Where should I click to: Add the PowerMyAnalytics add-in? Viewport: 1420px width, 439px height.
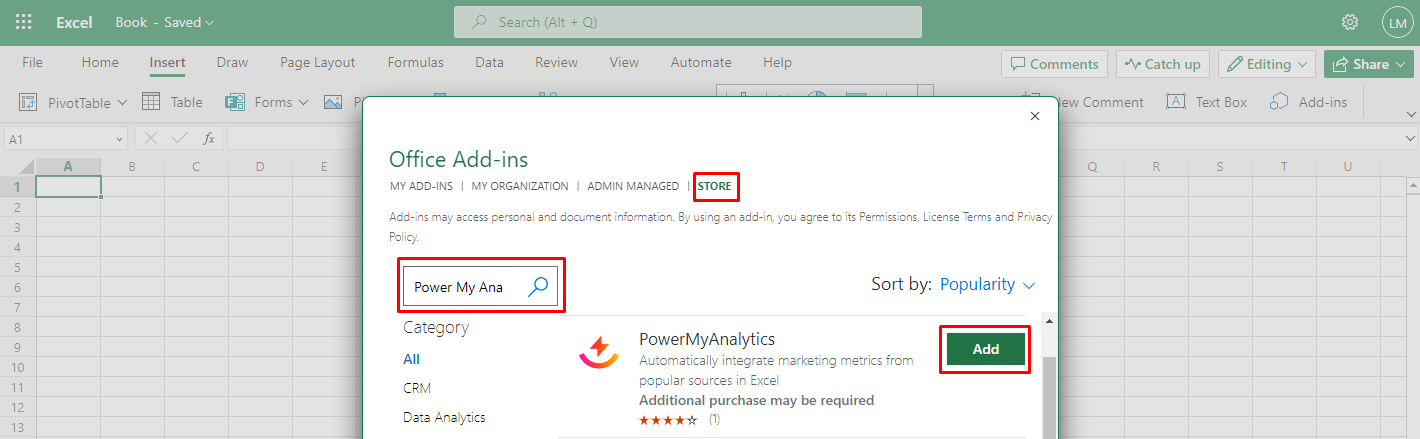[985, 349]
